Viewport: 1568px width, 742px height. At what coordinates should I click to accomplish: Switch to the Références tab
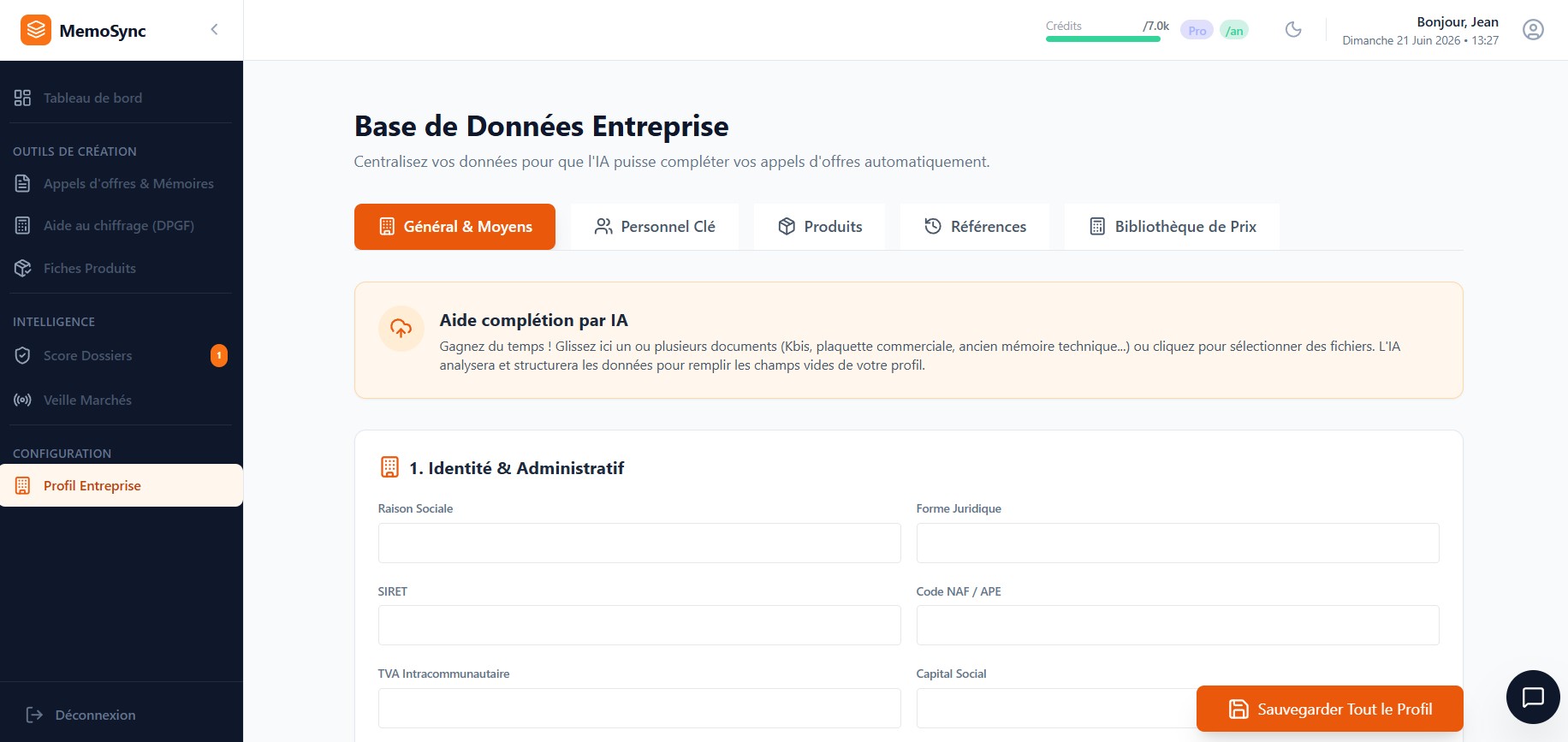(975, 227)
